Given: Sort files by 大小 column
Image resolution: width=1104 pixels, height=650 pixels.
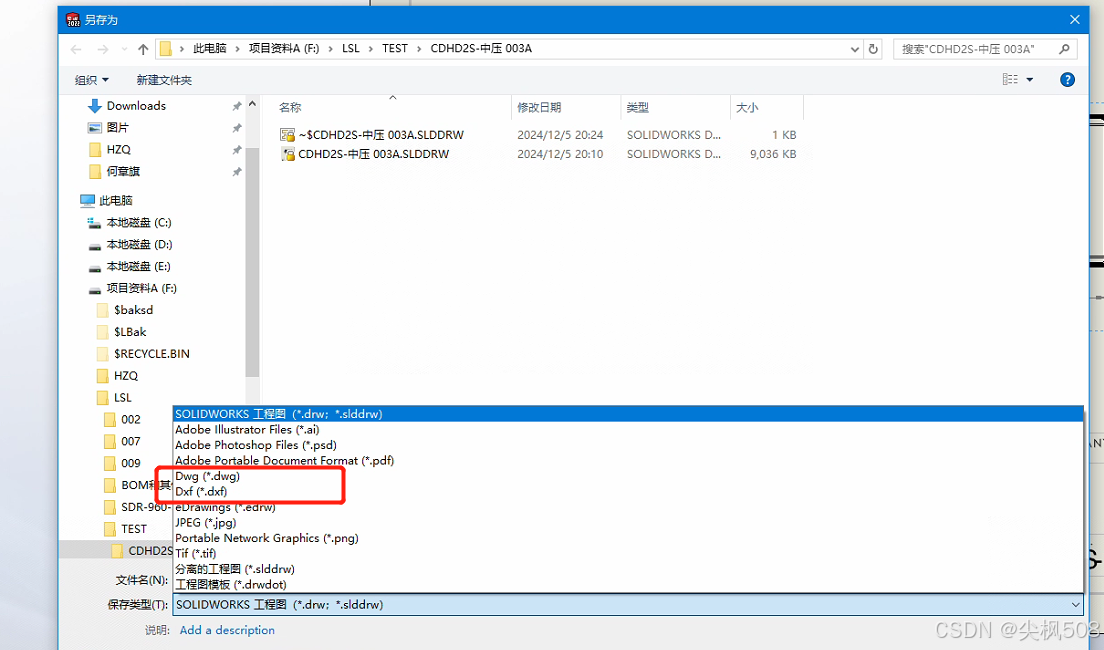Looking at the screenshot, I should pyautogui.click(x=746, y=107).
